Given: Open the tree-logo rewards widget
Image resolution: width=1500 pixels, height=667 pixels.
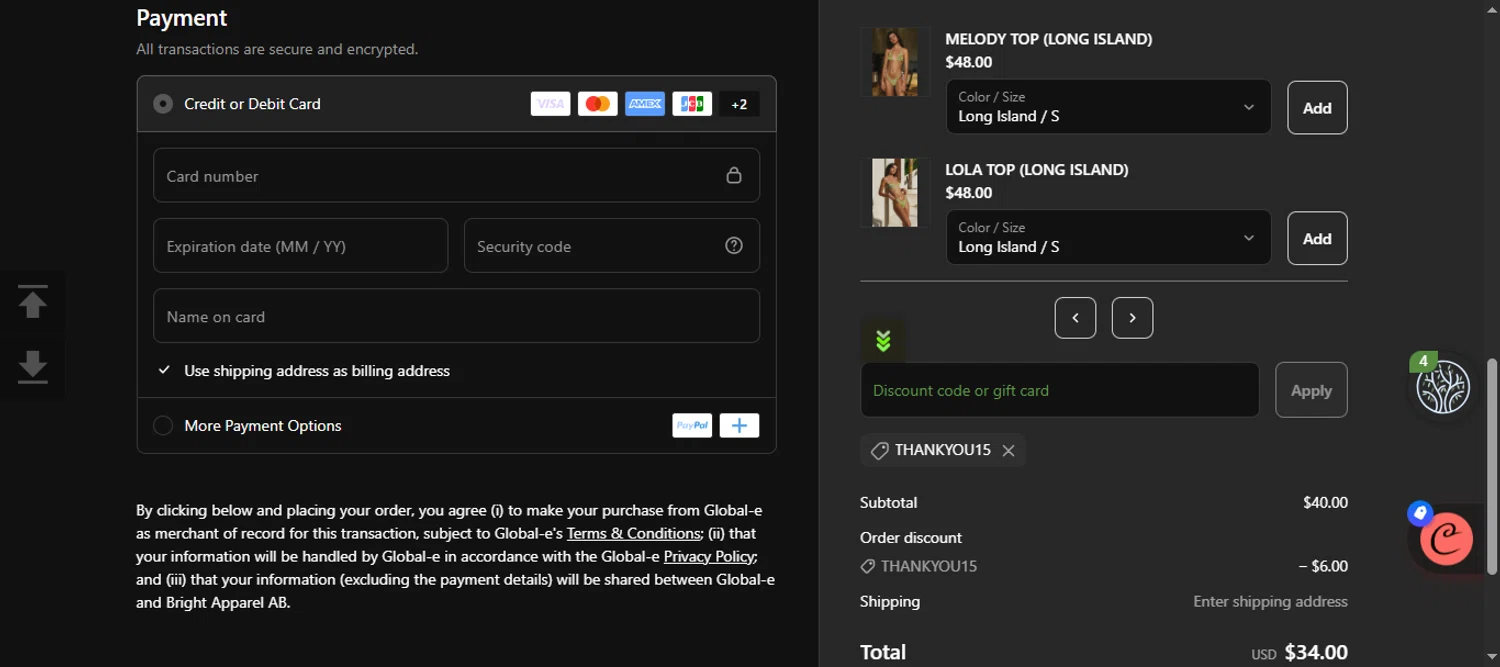Looking at the screenshot, I should [x=1443, y=387].
